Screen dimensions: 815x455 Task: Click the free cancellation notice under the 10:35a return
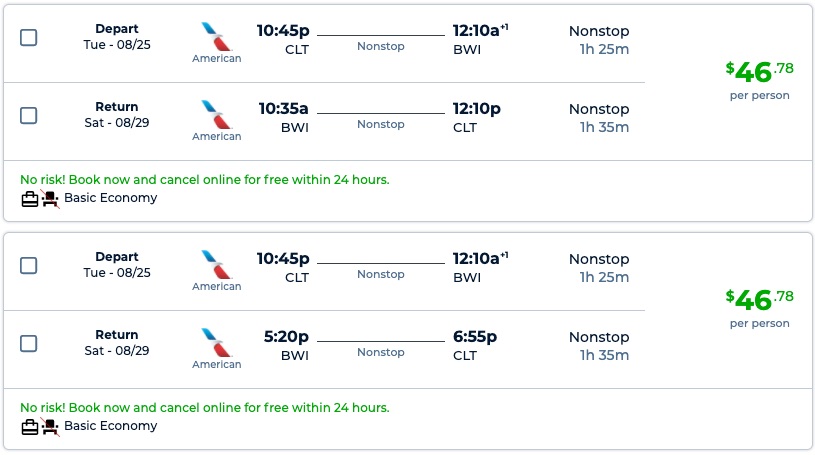[x=204, y=180]
